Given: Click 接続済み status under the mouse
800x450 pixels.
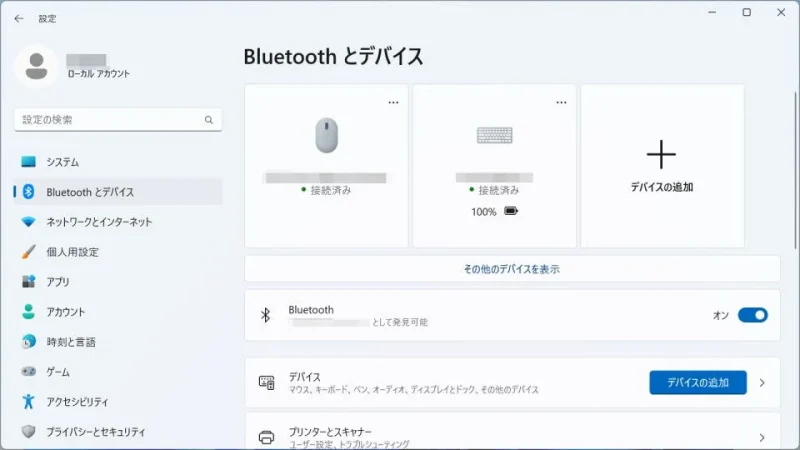Looking at the screenshot, I should click(x=331, y=190).
